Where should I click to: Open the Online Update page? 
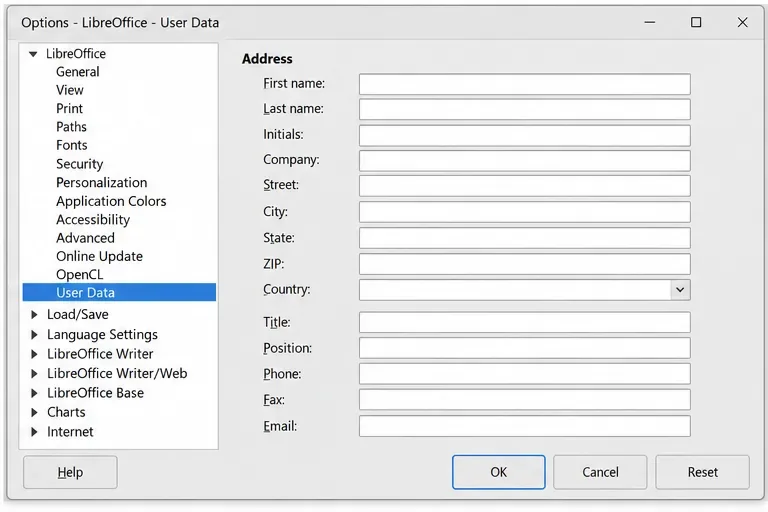click(99, 257)
